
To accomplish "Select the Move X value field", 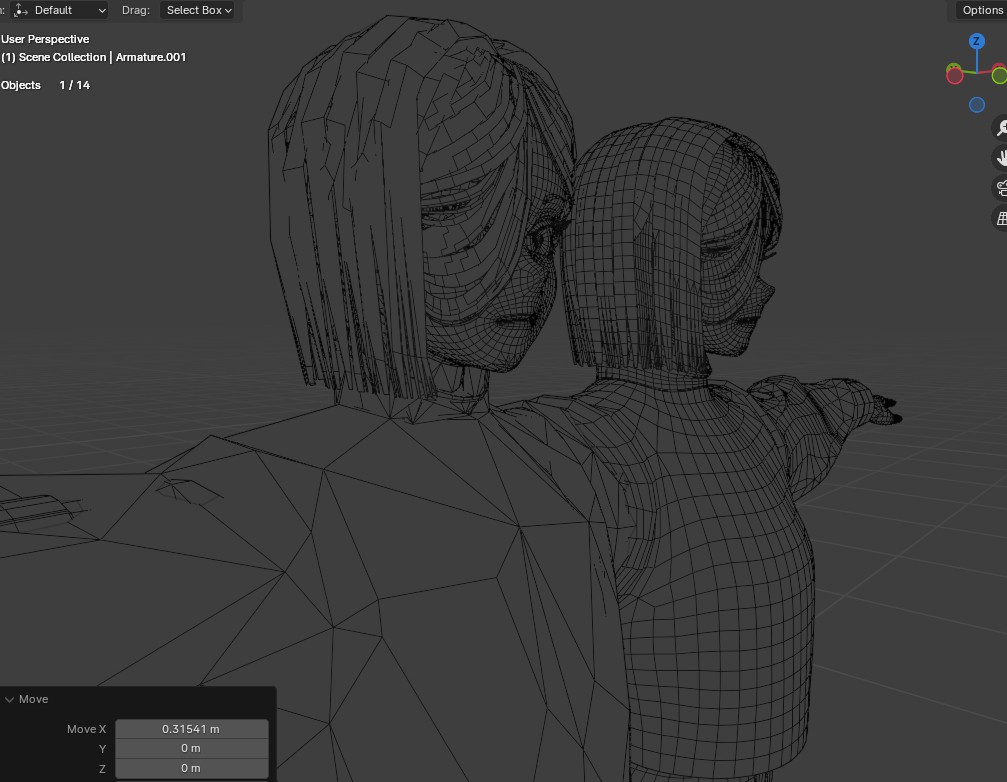I will (x=192, y=729).
